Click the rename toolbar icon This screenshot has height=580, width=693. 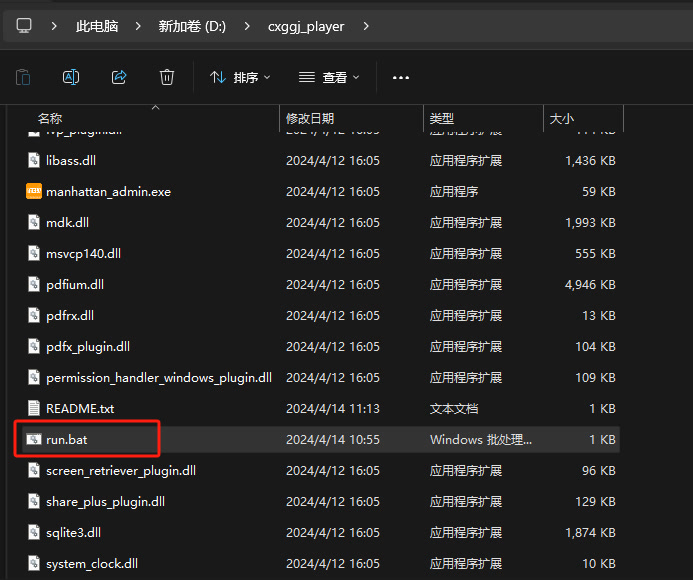pyautogui.click(x=71, y=77)
